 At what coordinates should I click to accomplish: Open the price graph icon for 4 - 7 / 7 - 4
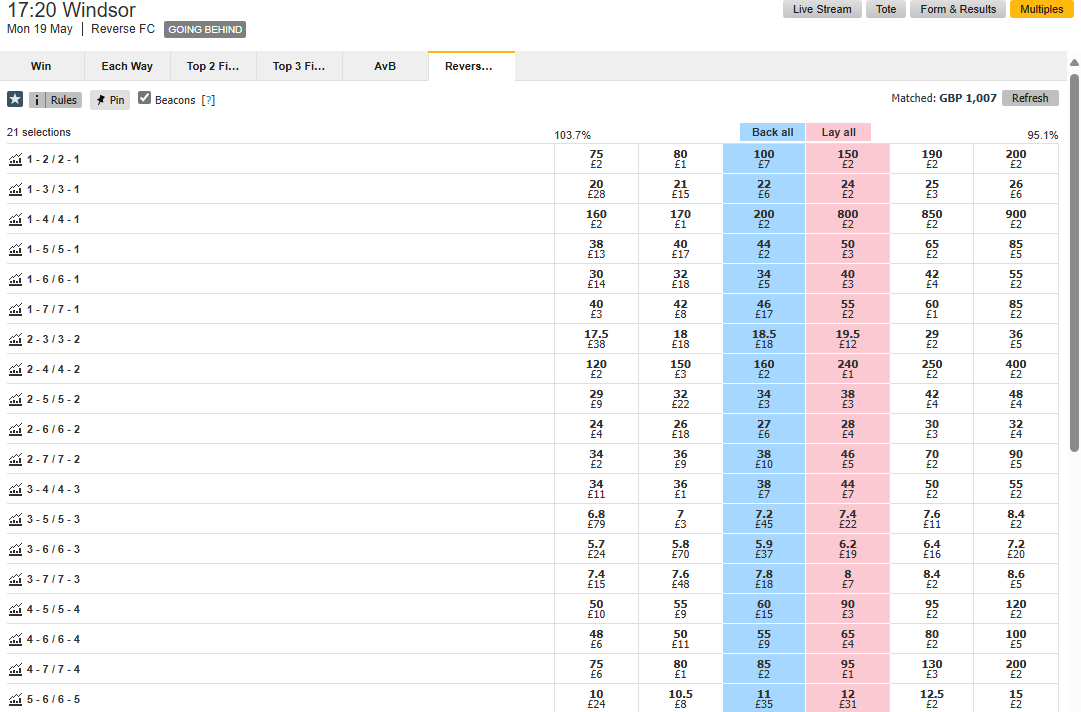[15, 669]
